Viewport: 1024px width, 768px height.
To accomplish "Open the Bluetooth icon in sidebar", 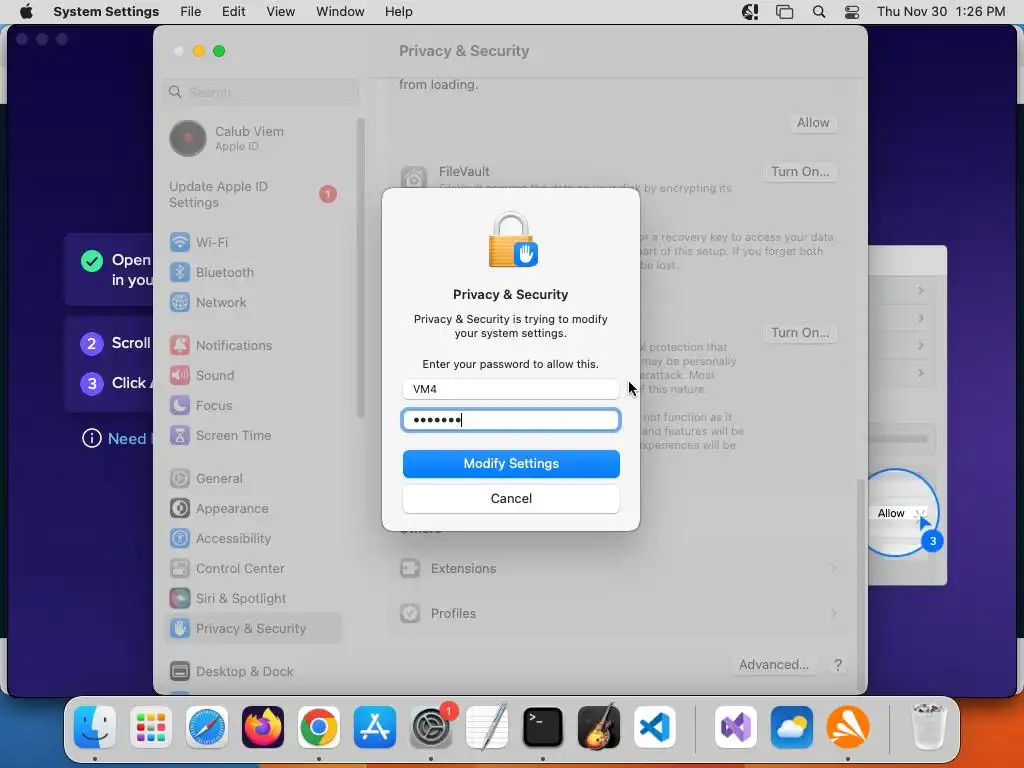I will coord(180,272).
